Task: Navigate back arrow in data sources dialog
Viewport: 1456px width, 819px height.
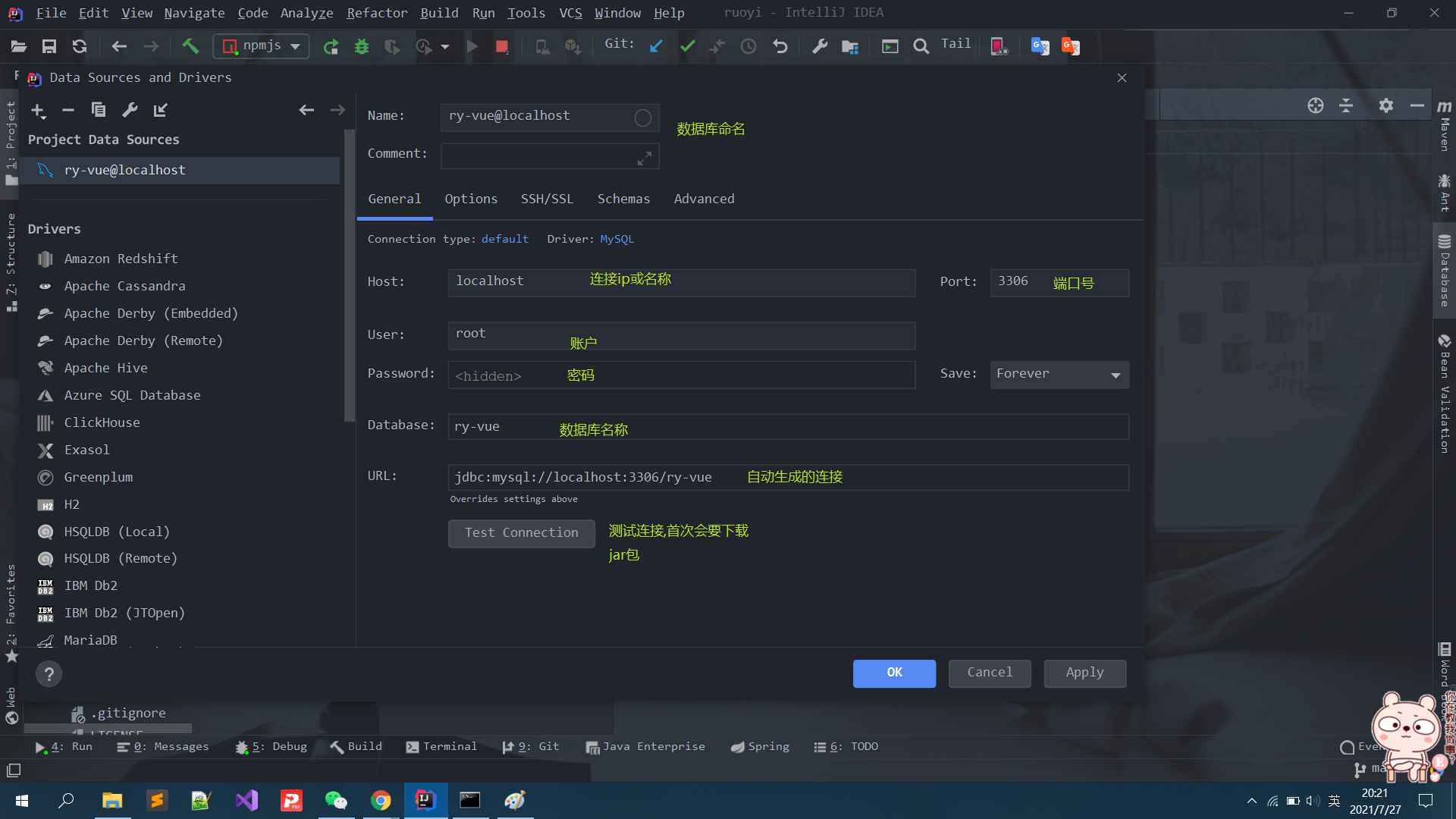Action: [x=306, y=111]
